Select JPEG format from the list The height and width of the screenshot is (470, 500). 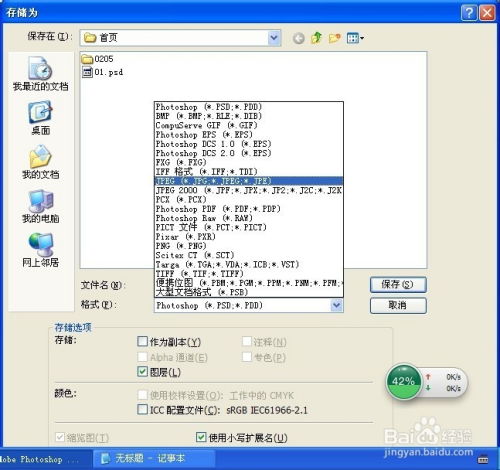[x=249, y=181]
